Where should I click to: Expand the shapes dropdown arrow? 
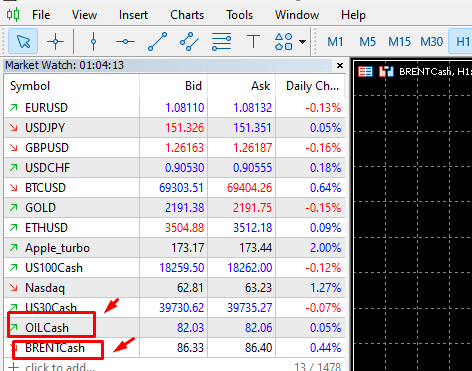(x=302, y=42)
